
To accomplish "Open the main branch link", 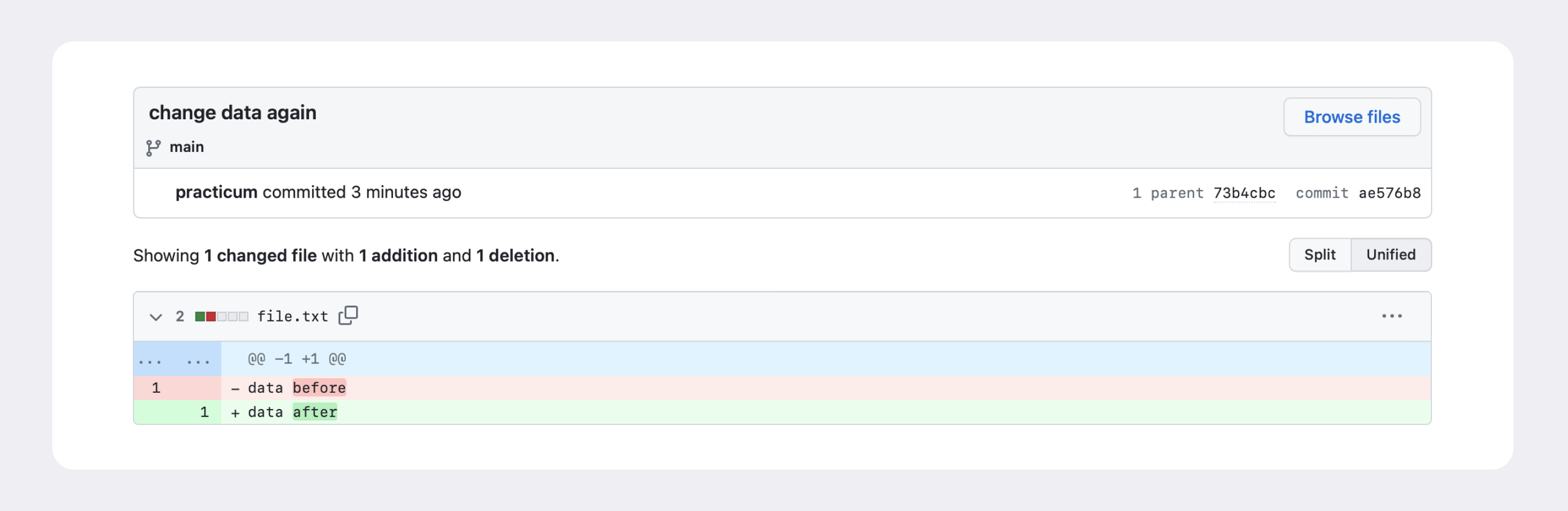I will [x=186, y=148].
